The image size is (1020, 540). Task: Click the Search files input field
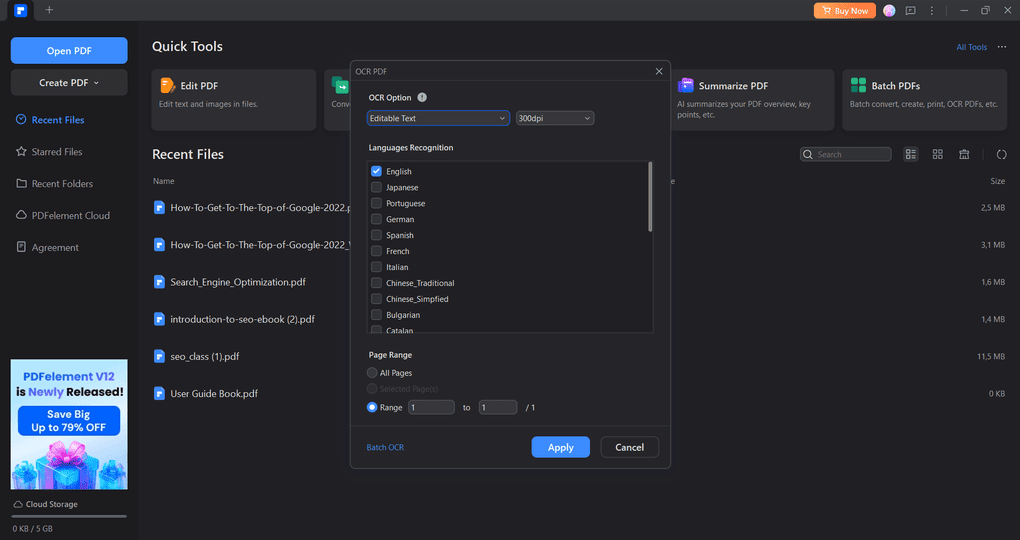pos(846,154)
